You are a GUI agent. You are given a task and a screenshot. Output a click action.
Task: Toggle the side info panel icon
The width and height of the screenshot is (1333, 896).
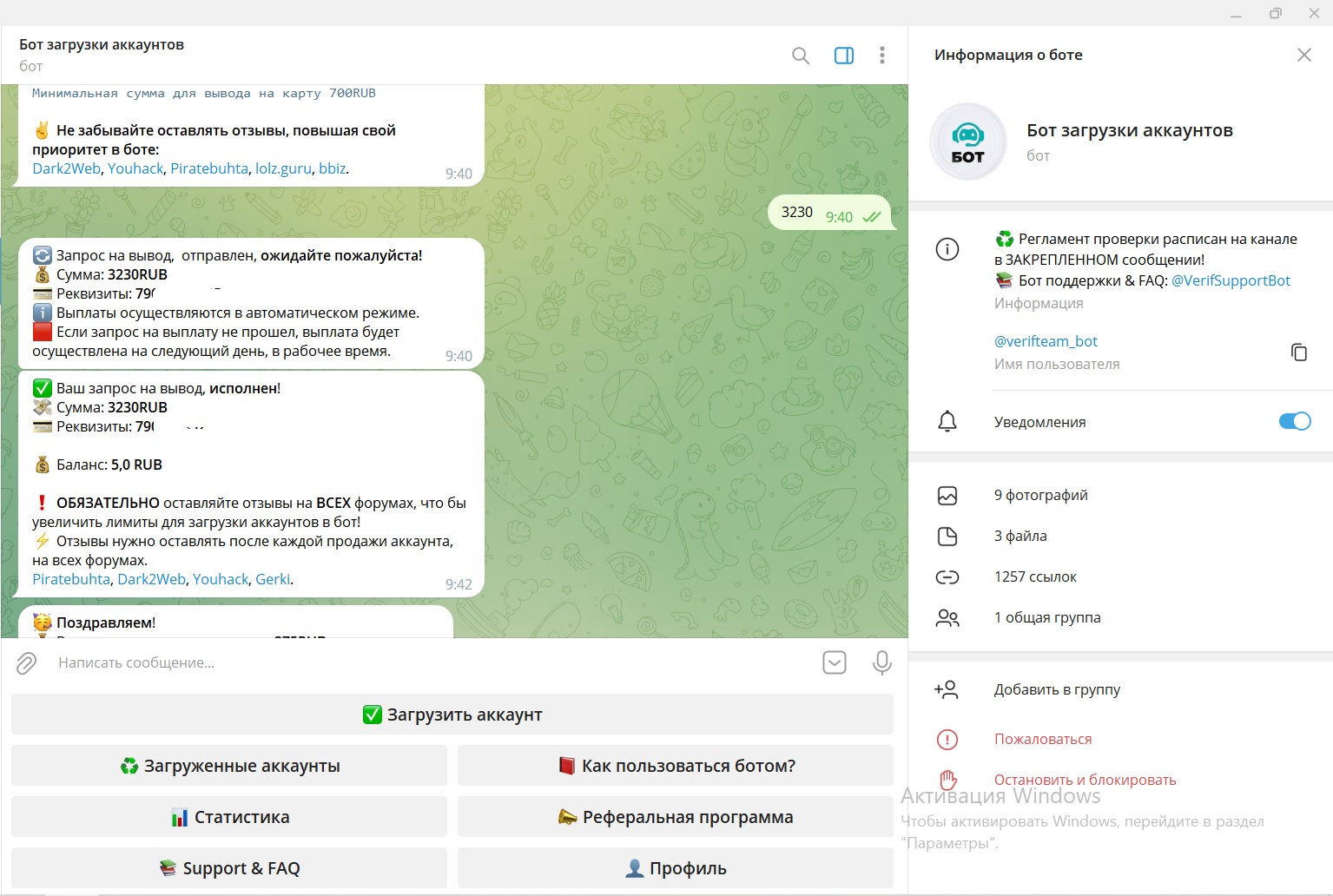click(843, 56)
